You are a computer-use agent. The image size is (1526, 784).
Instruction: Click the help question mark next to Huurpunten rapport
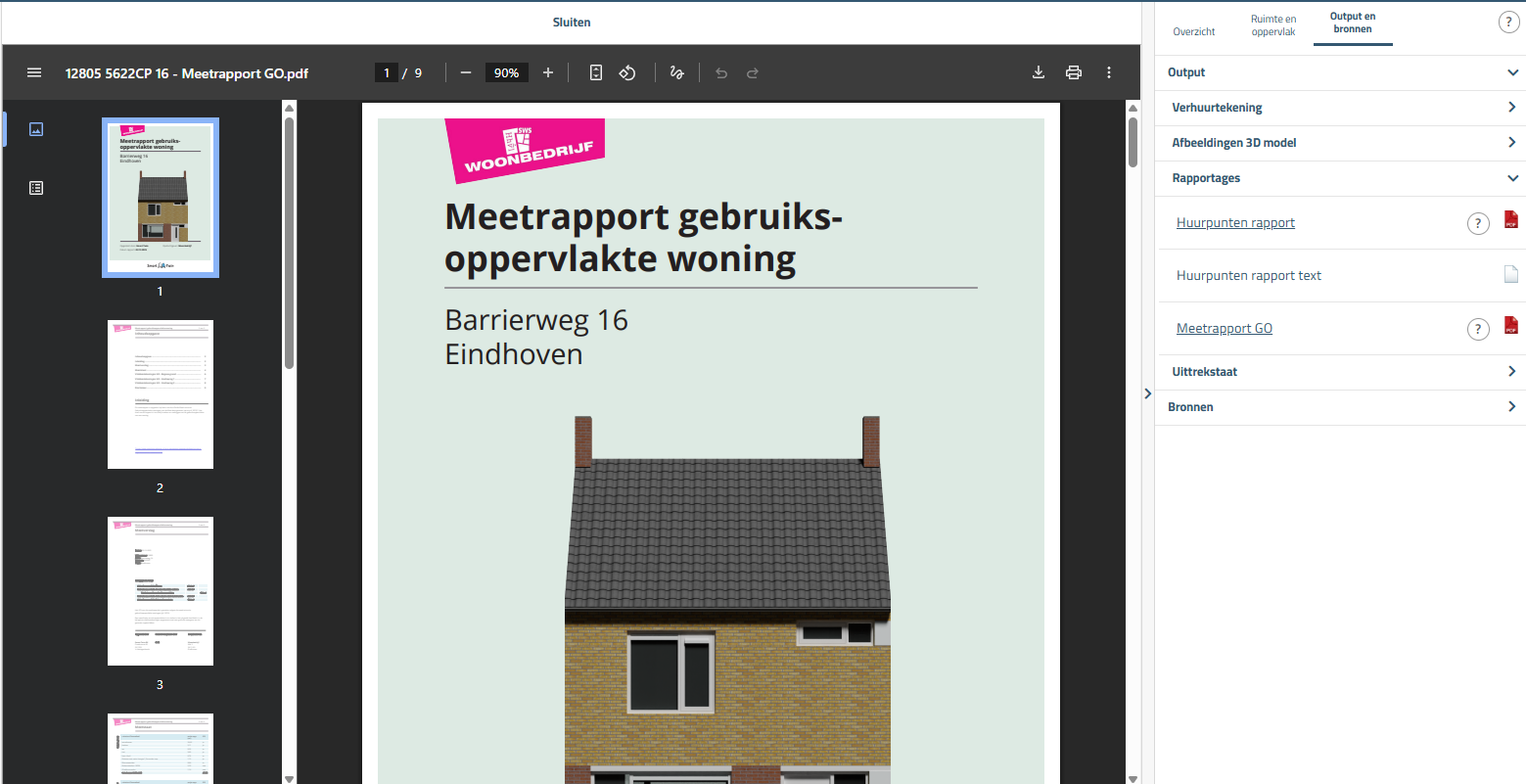click(x=1478, y=223)
